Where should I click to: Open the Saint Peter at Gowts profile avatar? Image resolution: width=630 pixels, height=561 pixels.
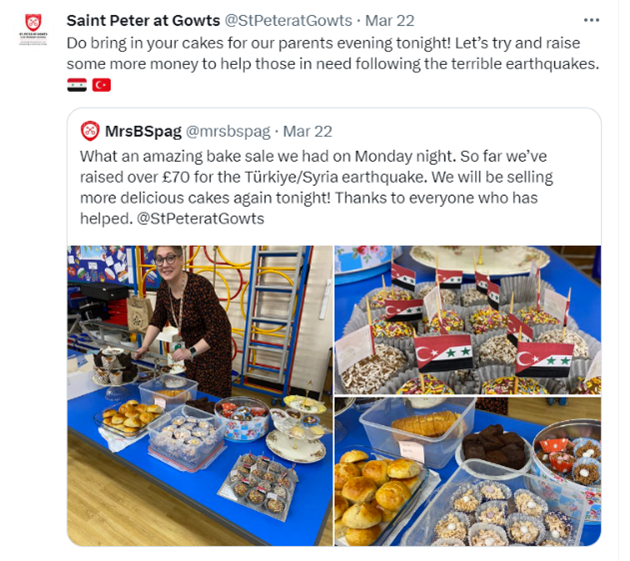(33, 29)
